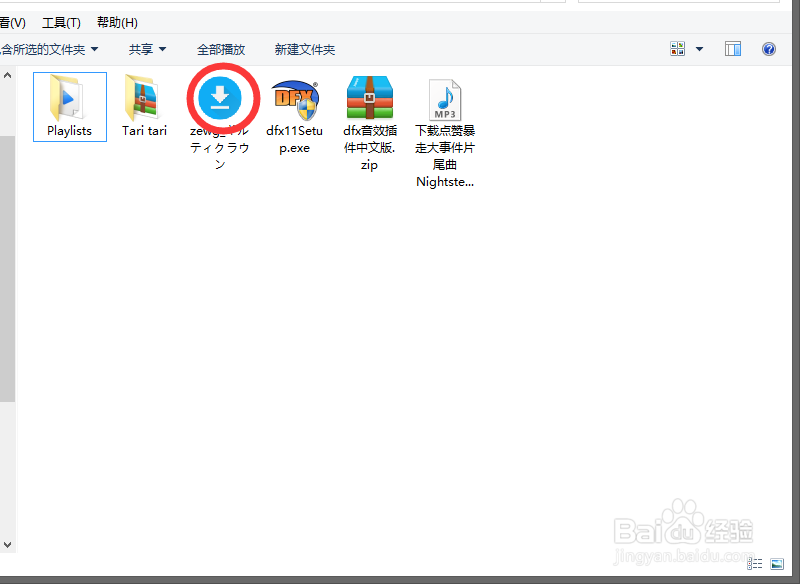Click the 新建文件夹 button
800x584 pixels.
[305, 49]
